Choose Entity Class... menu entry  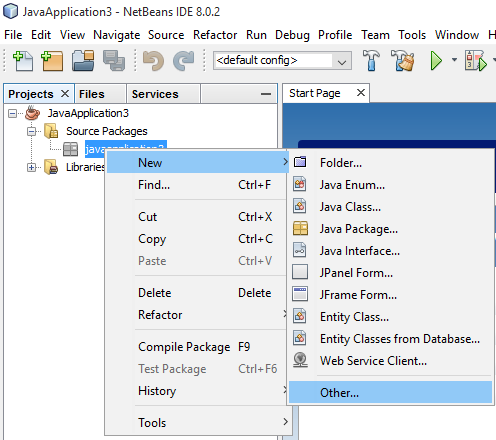click(390, 317)
